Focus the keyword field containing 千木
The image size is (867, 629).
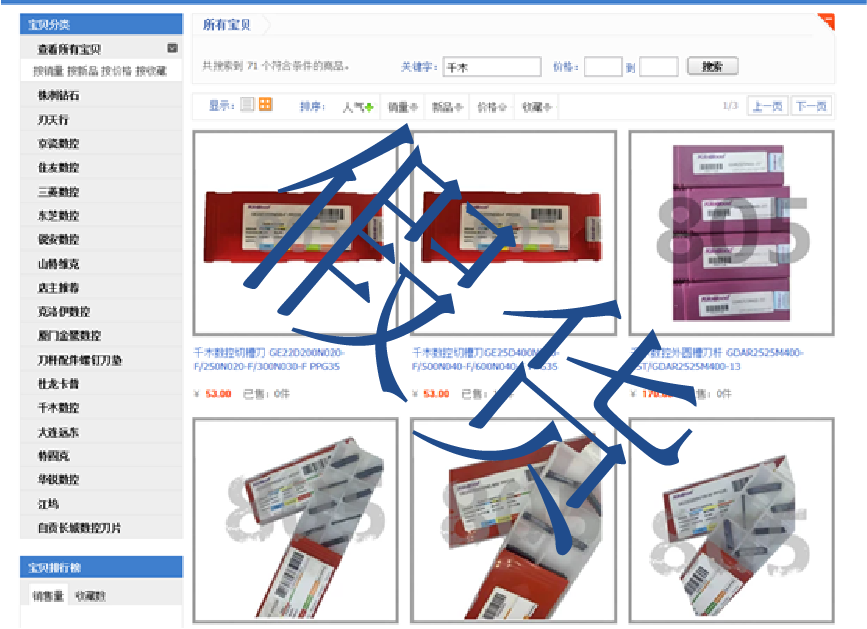(492, 67)
